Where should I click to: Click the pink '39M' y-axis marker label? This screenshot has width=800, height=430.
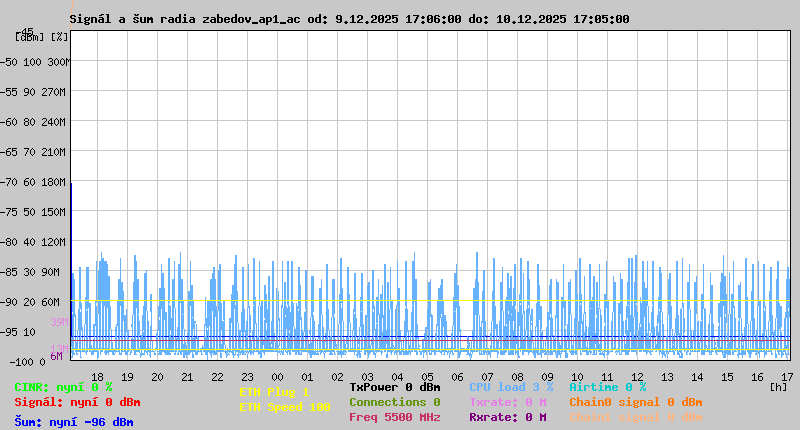[59, 322]
